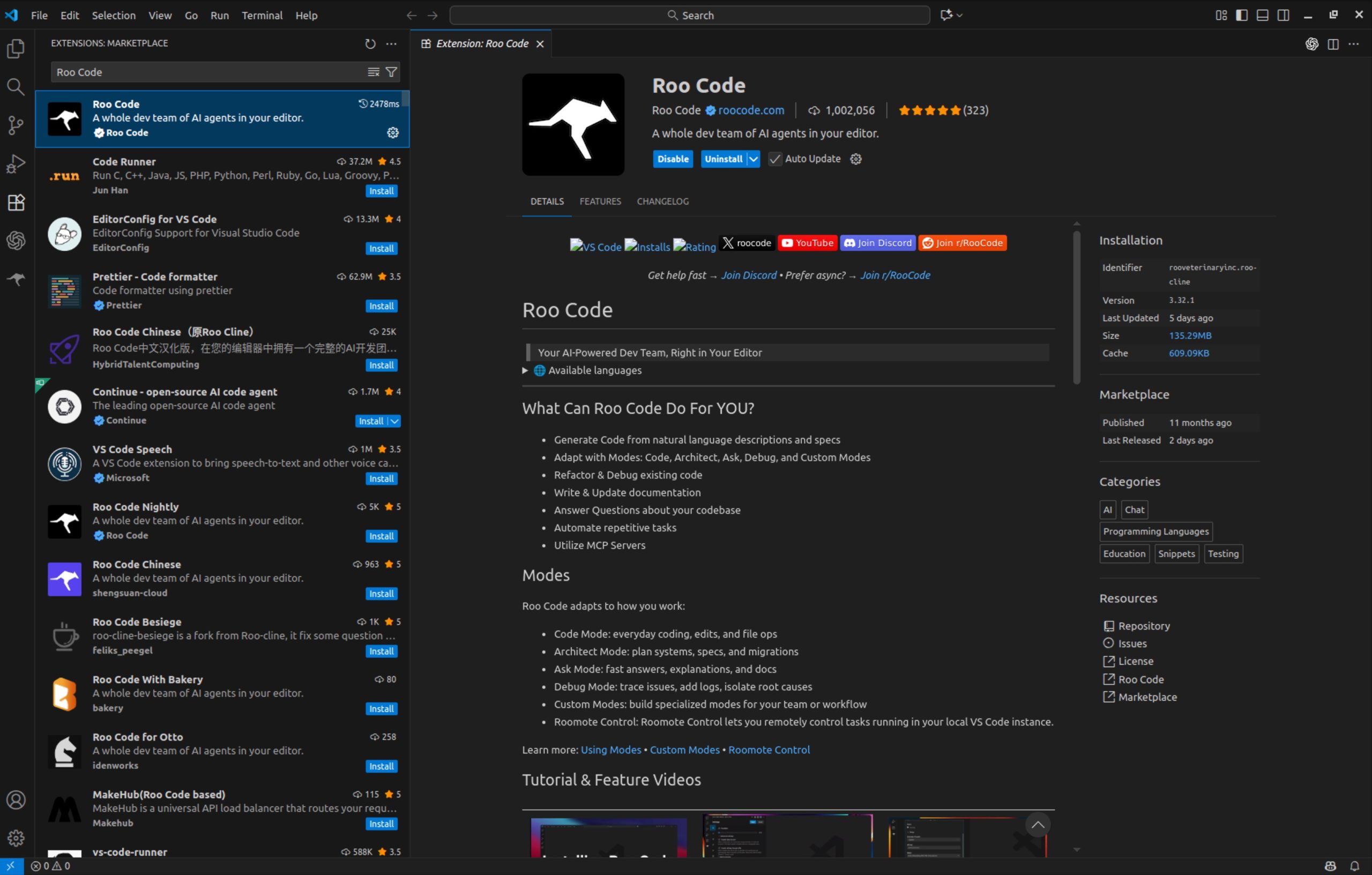Uncheck Auto Update for Roo Code

(x=774, y=159)
